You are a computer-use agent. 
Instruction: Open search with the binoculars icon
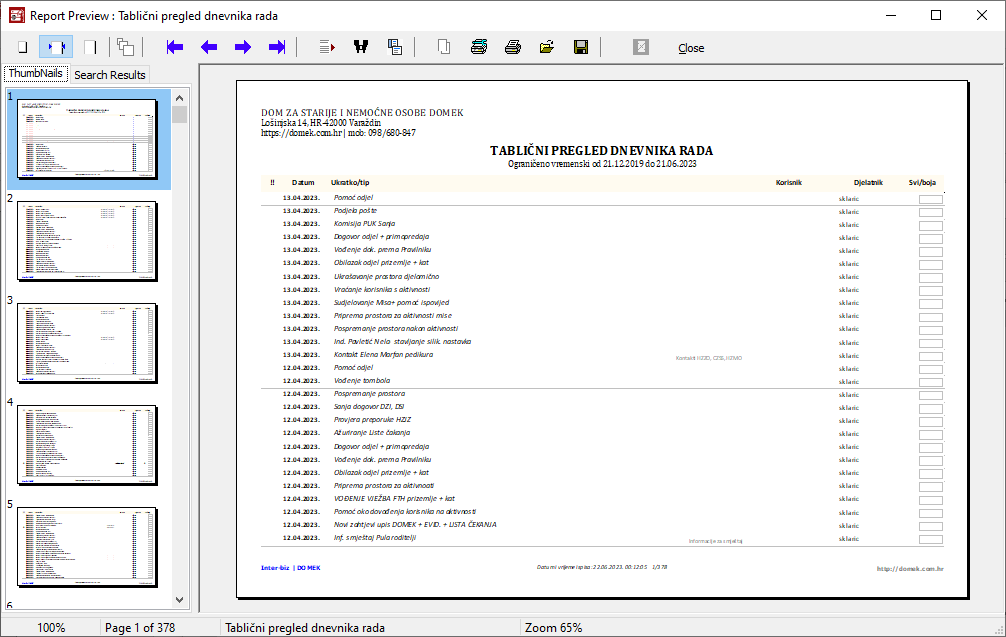pos(361,47)
